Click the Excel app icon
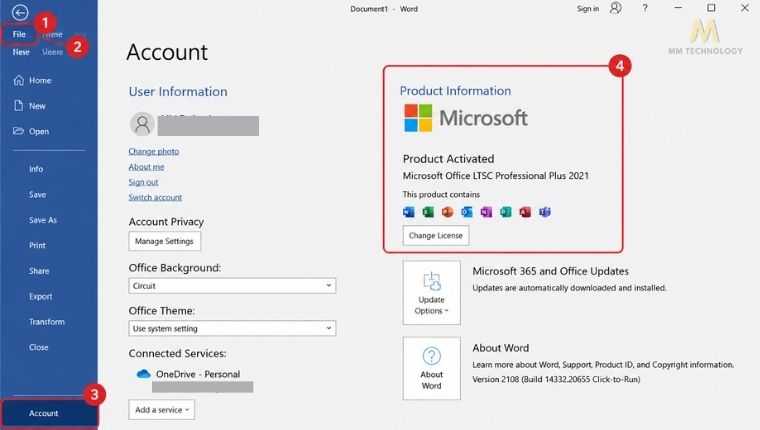The height and width of the screenshot is (430, 760). (x=428, y=212)
